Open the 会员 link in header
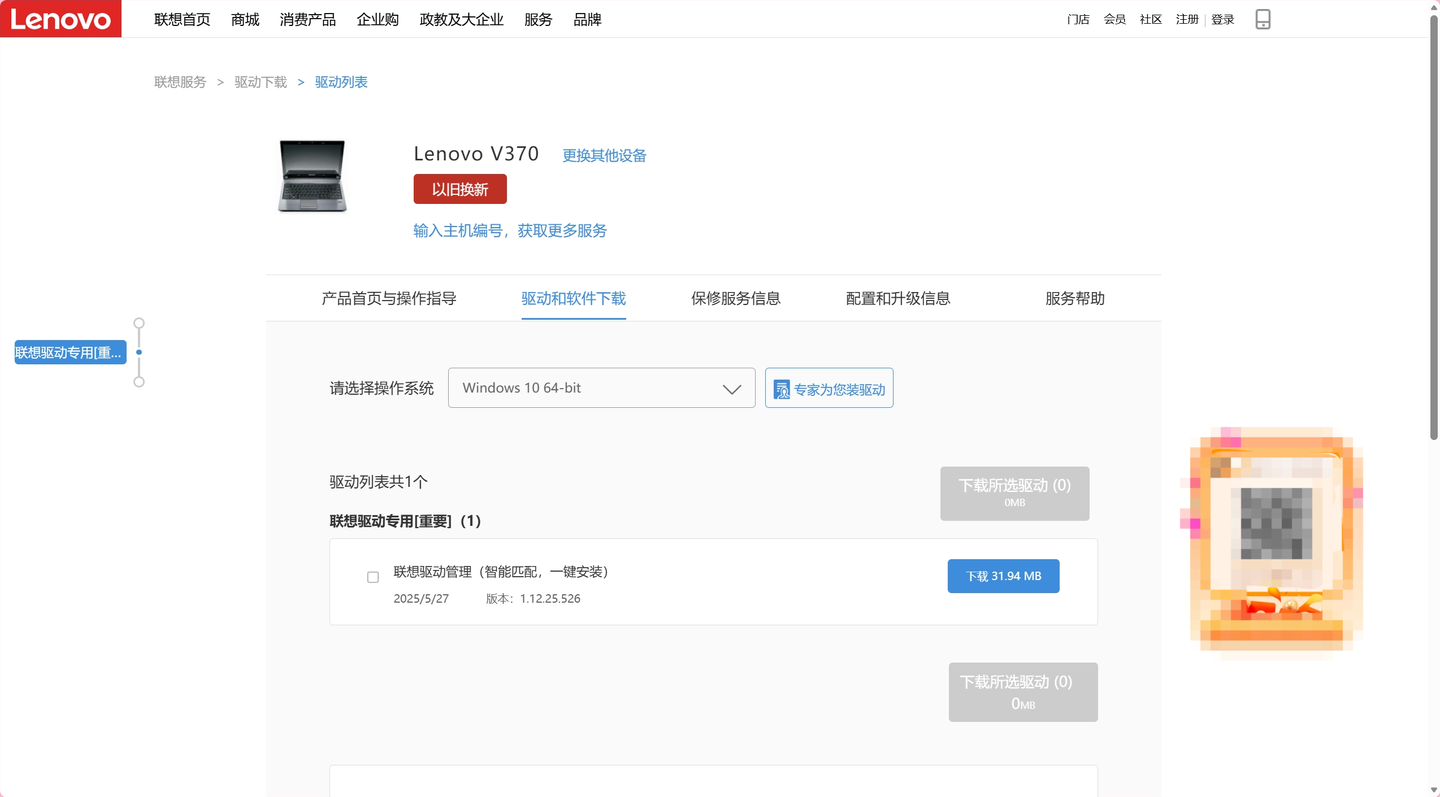Viewport: 1440px width, 797px height. pos(1115,20)
